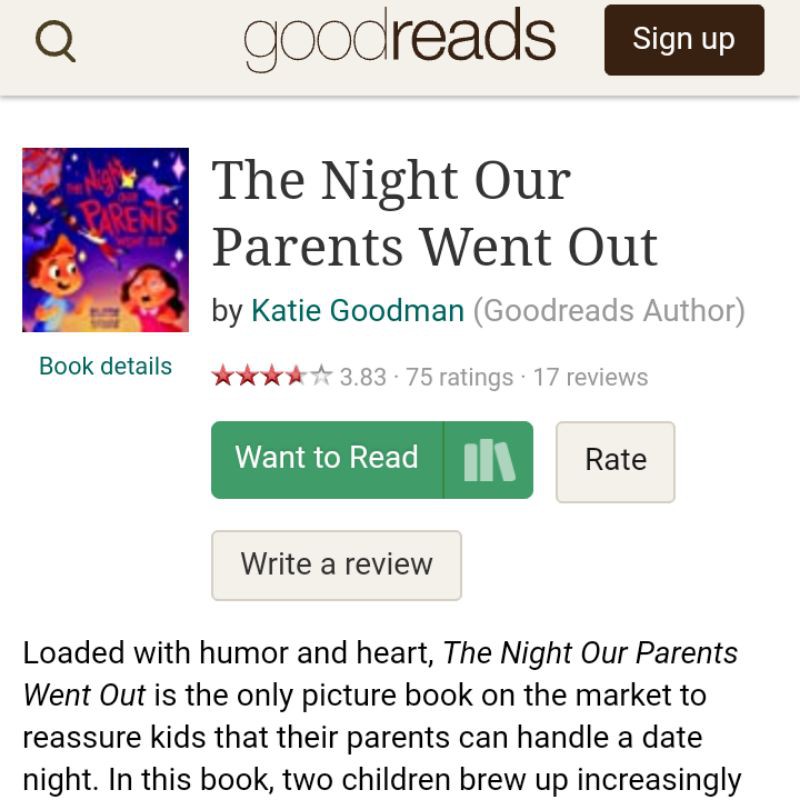Click the goodreads logo
This screenshot has height=800, width=800.
tap(400, 39)
